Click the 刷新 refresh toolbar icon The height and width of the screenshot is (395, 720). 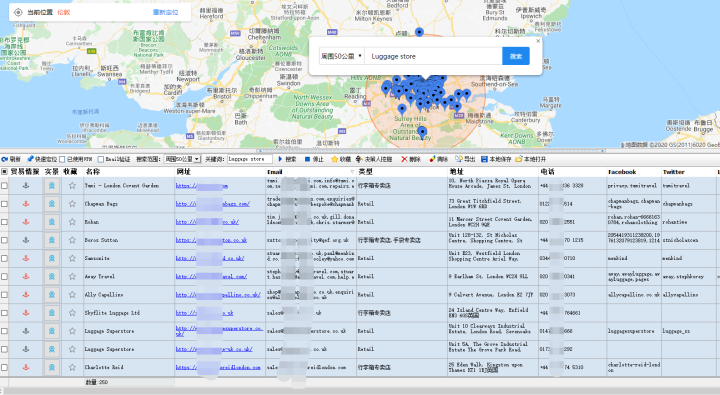pos(5,159)
